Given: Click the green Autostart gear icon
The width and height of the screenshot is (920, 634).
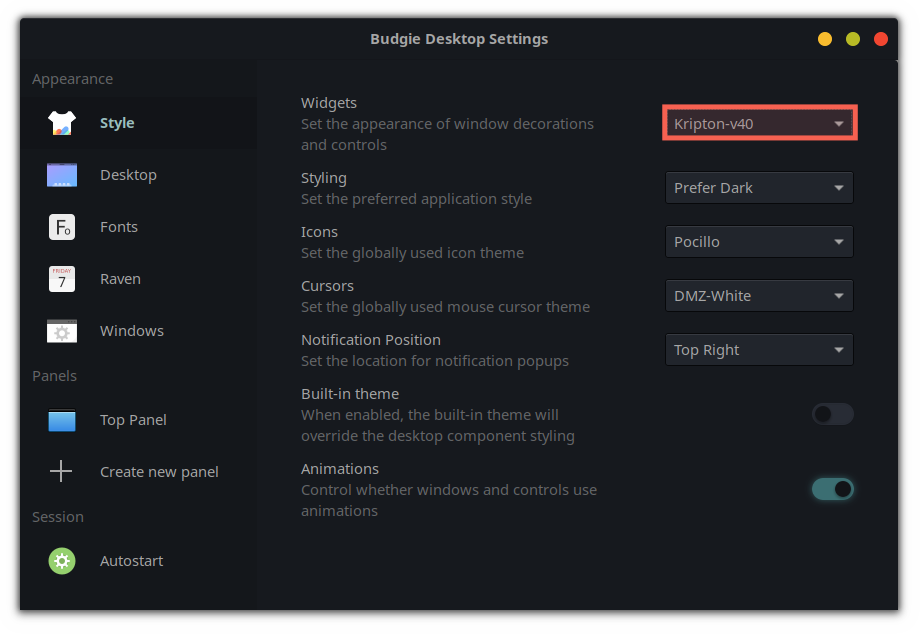Looking at the screenshot, I should 62,561.
